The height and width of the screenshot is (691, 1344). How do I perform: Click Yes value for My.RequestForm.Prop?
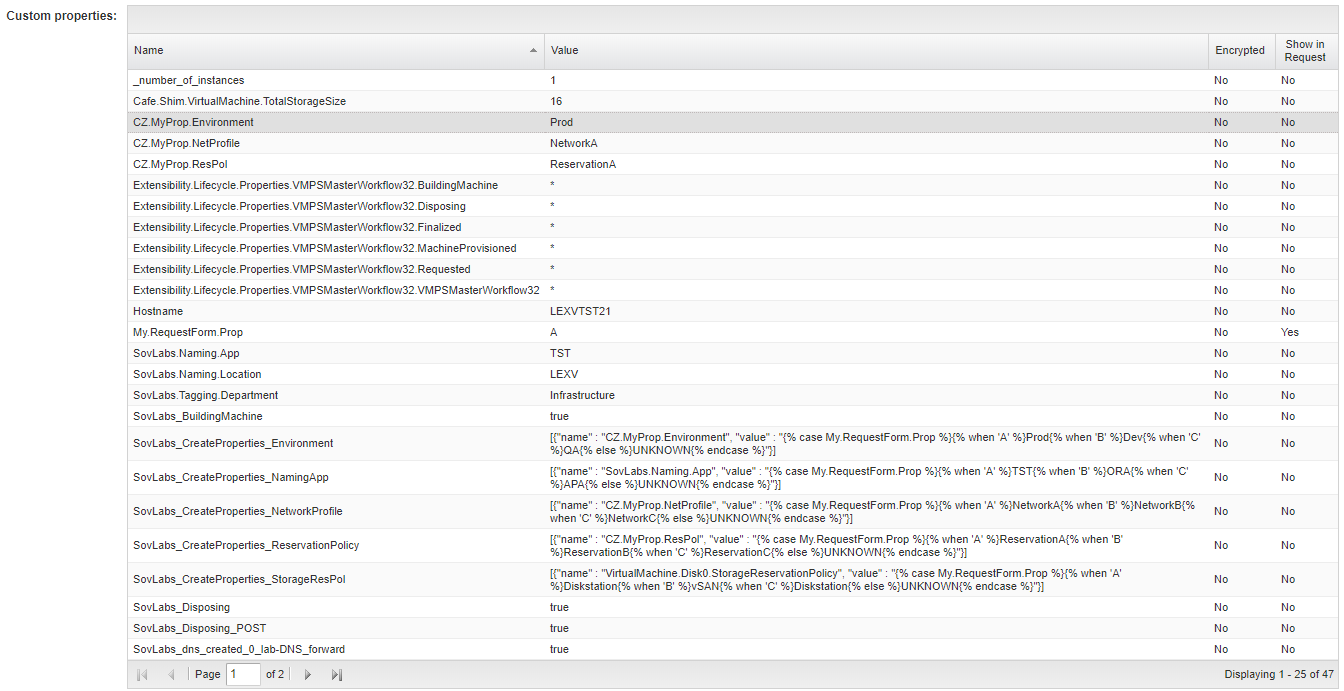[1290, 332]
